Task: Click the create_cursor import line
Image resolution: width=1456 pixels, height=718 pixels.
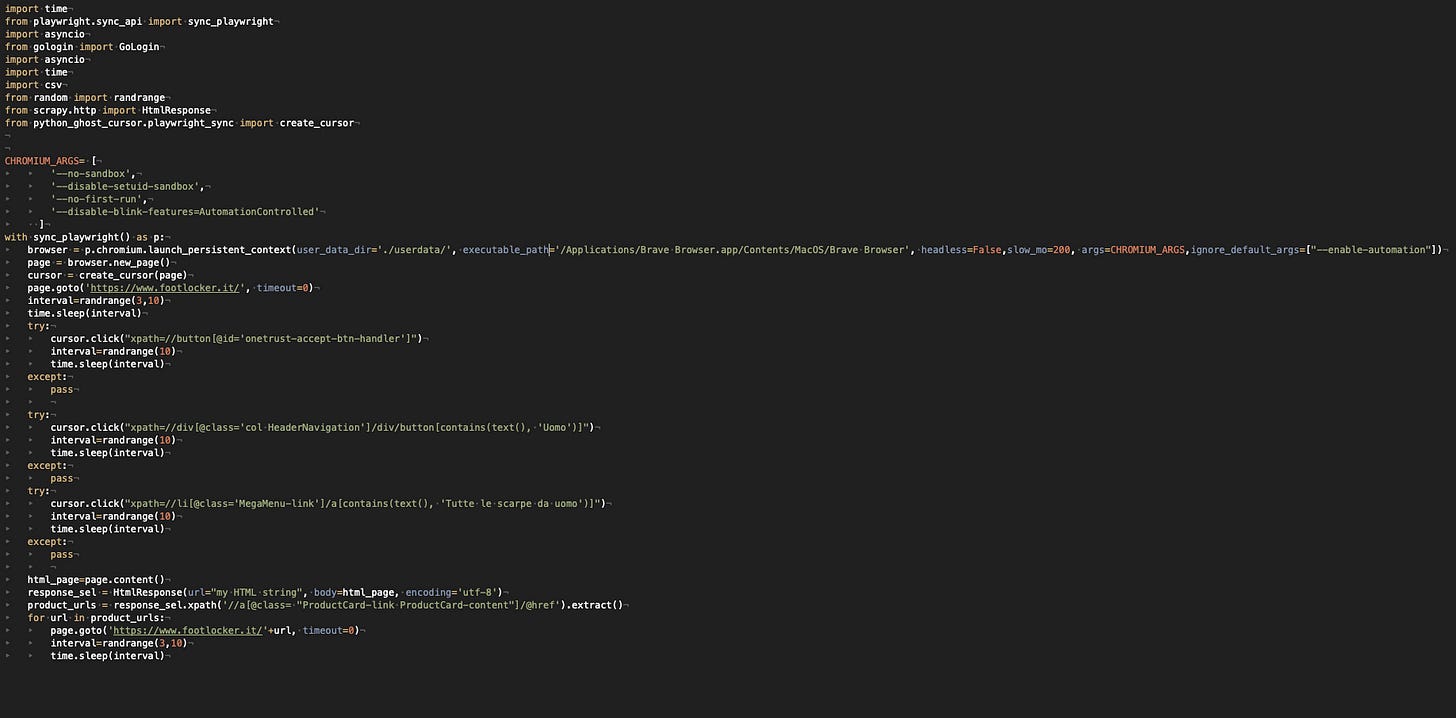Action: click(180, 122)
